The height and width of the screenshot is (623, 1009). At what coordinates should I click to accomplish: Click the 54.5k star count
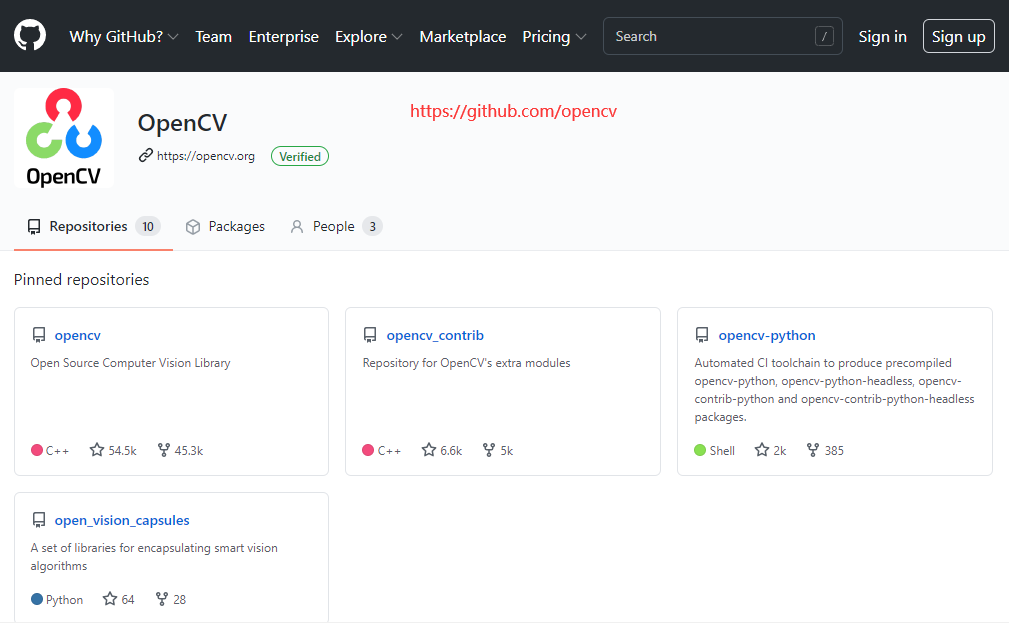(x=122, y=451)
